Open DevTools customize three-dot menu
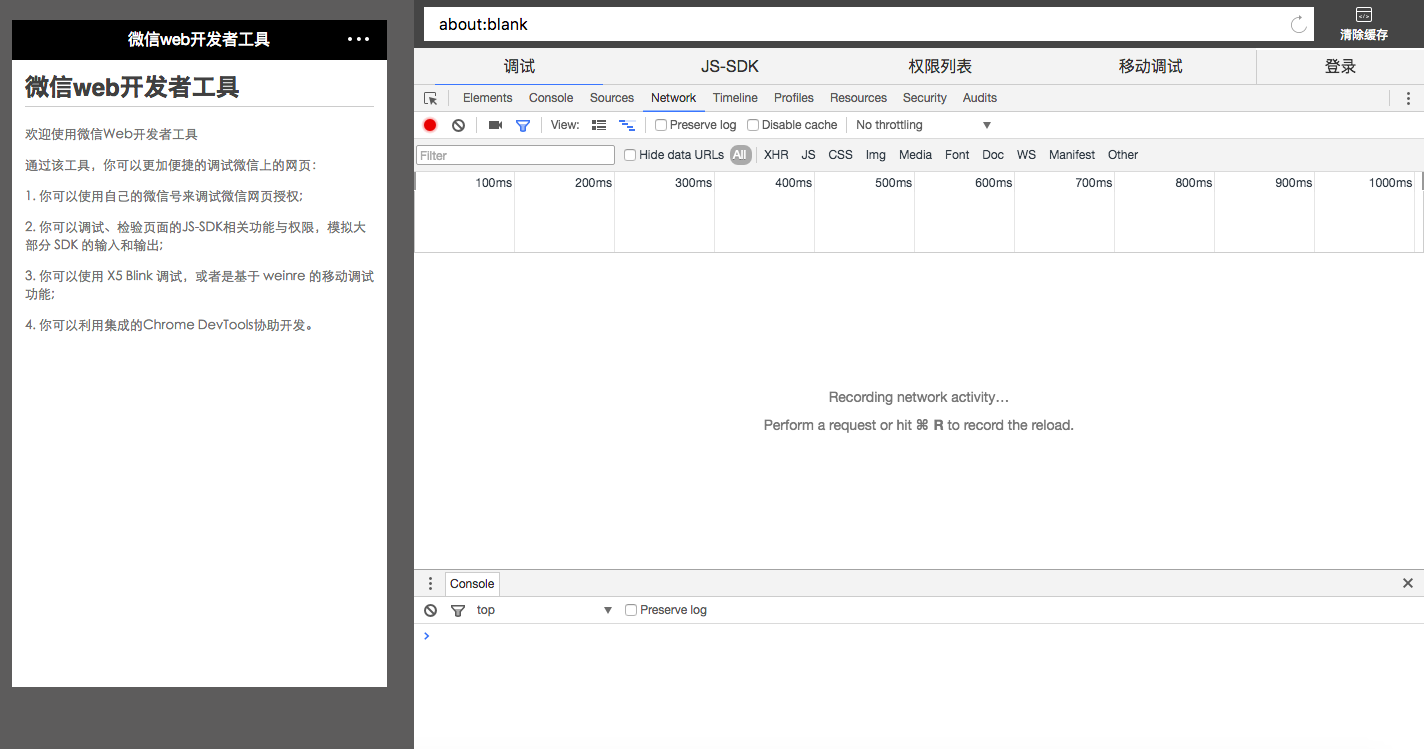1424x749 pixels. click(1408, 98)
